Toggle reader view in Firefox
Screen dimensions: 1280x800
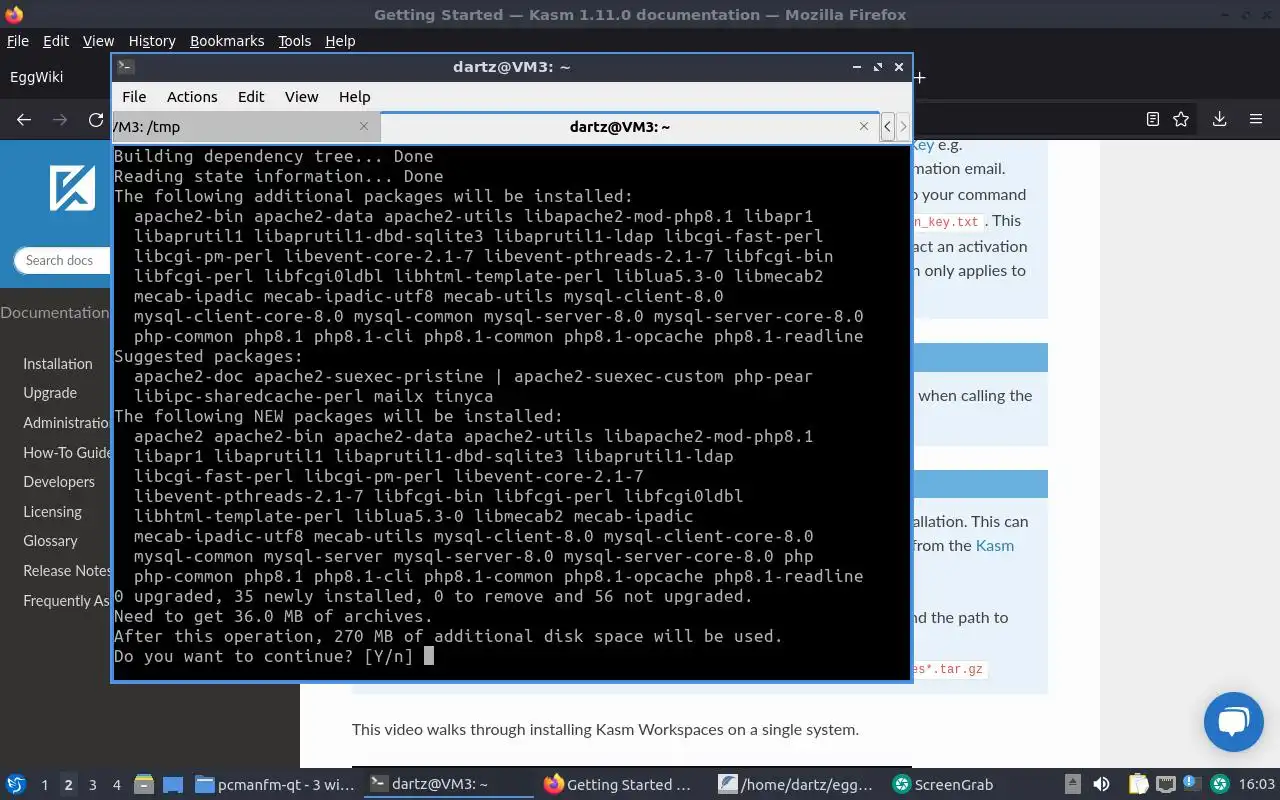click(1152, 119)
